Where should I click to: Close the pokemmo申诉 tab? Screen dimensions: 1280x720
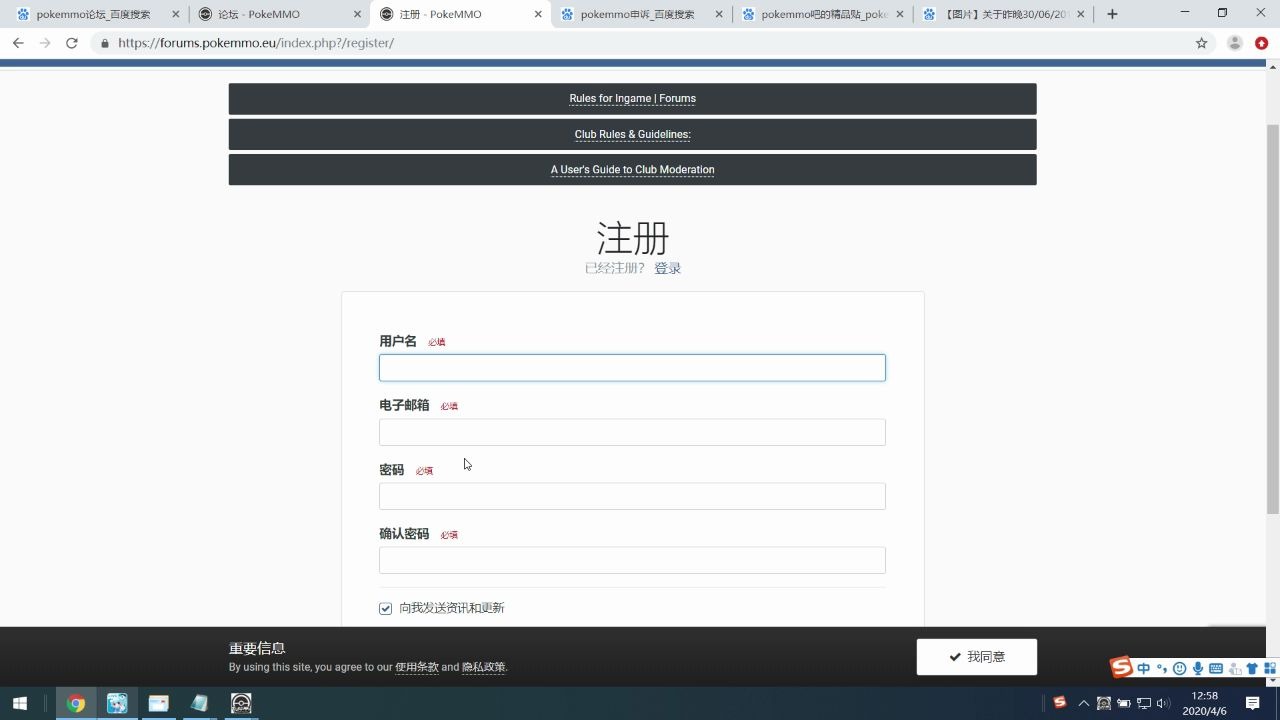pos(719,14)
